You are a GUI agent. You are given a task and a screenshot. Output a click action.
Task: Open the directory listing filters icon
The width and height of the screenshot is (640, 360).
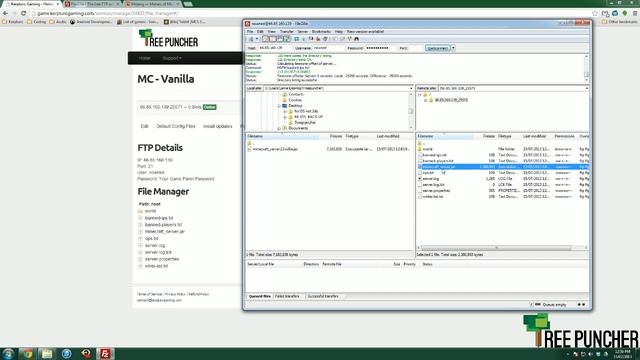tap(335, 39)
